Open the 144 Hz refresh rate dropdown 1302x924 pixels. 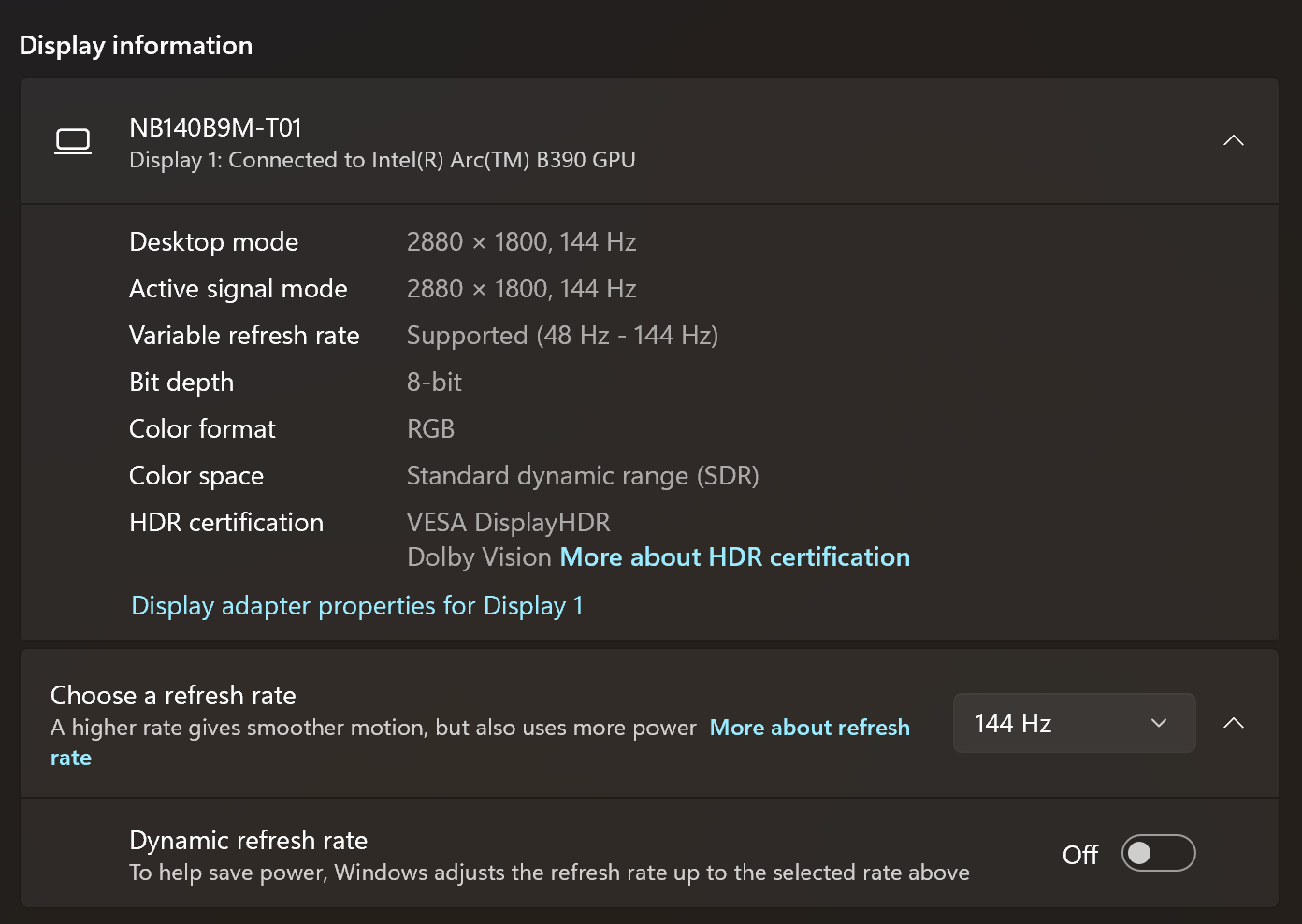(x=1074, y=723)
